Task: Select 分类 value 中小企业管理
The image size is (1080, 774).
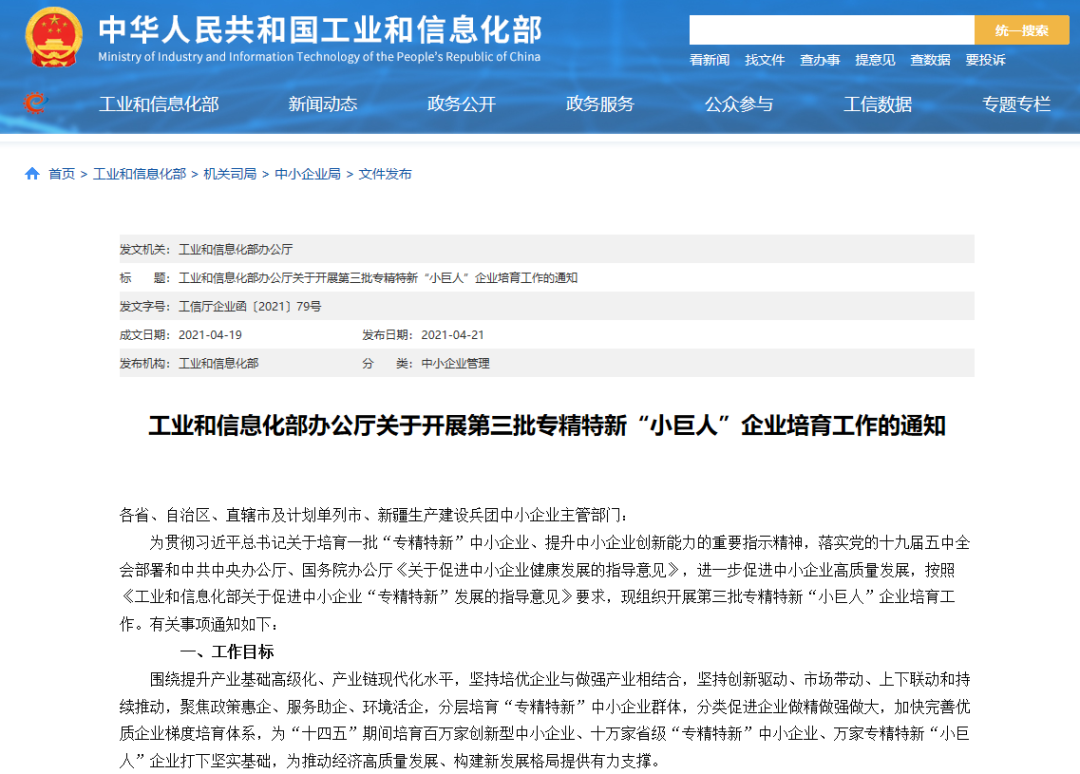Action: click(455, 363)
